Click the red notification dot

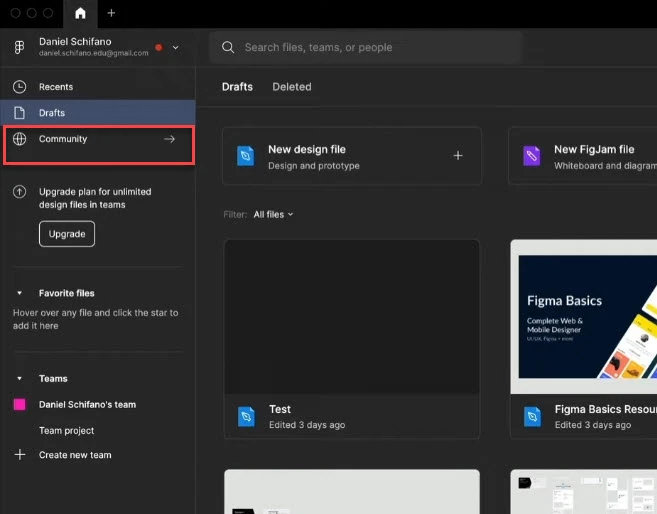[x=159, y=47]
